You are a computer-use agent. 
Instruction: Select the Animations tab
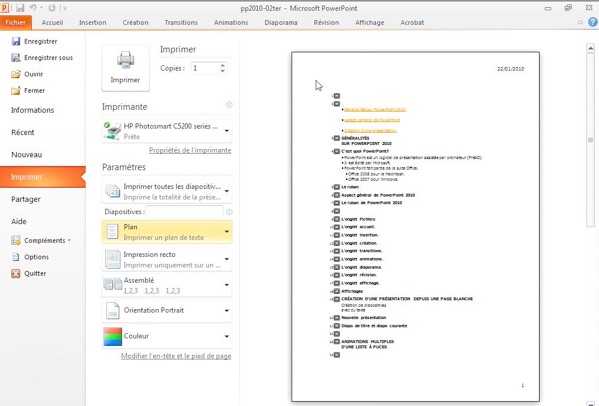point(231,23)
